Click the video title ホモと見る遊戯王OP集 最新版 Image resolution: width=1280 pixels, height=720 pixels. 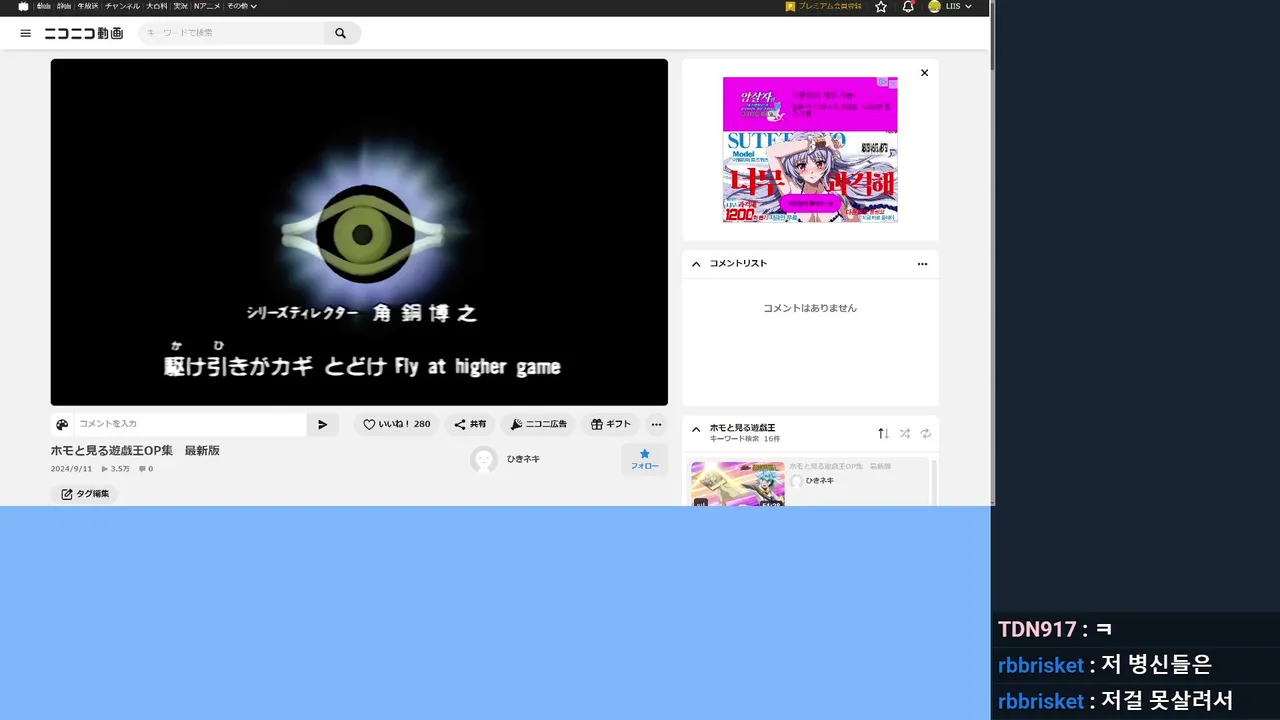135,451
